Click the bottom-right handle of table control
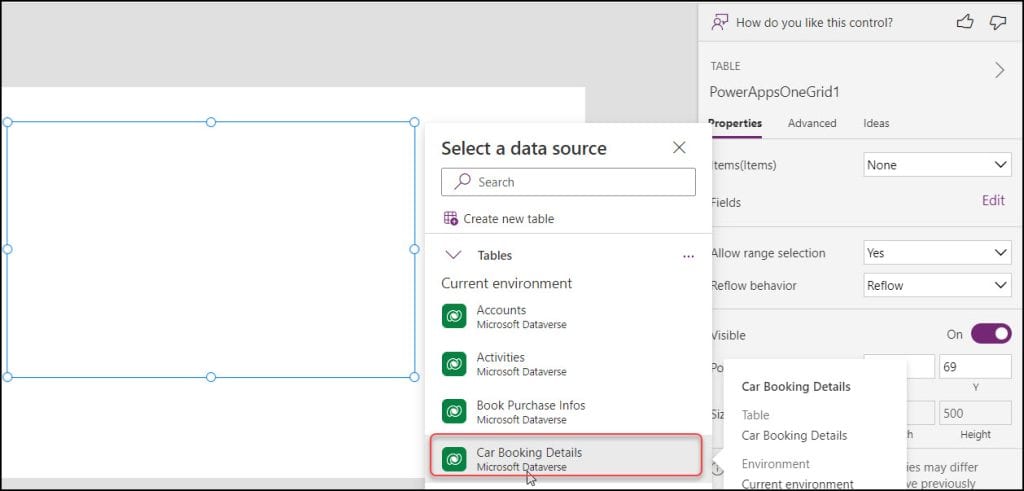The image size is (1024, 491). [414, 377]
